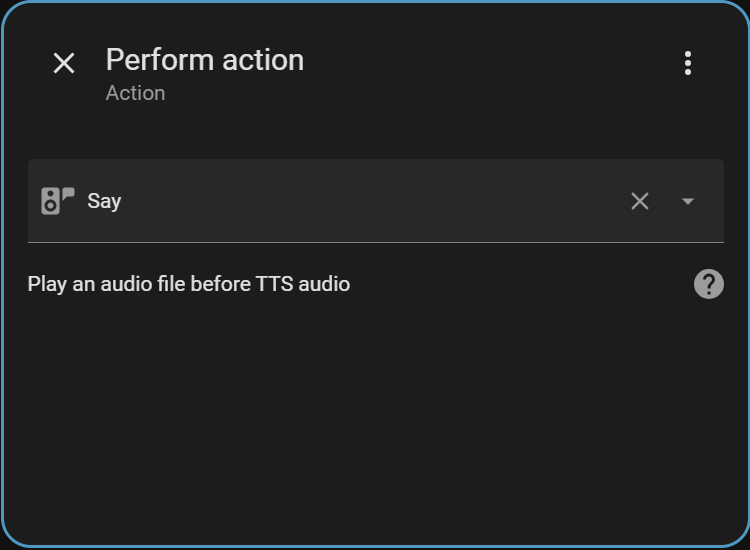Select the 'Play an audio file before TTS audio' label

coord(189,284)
